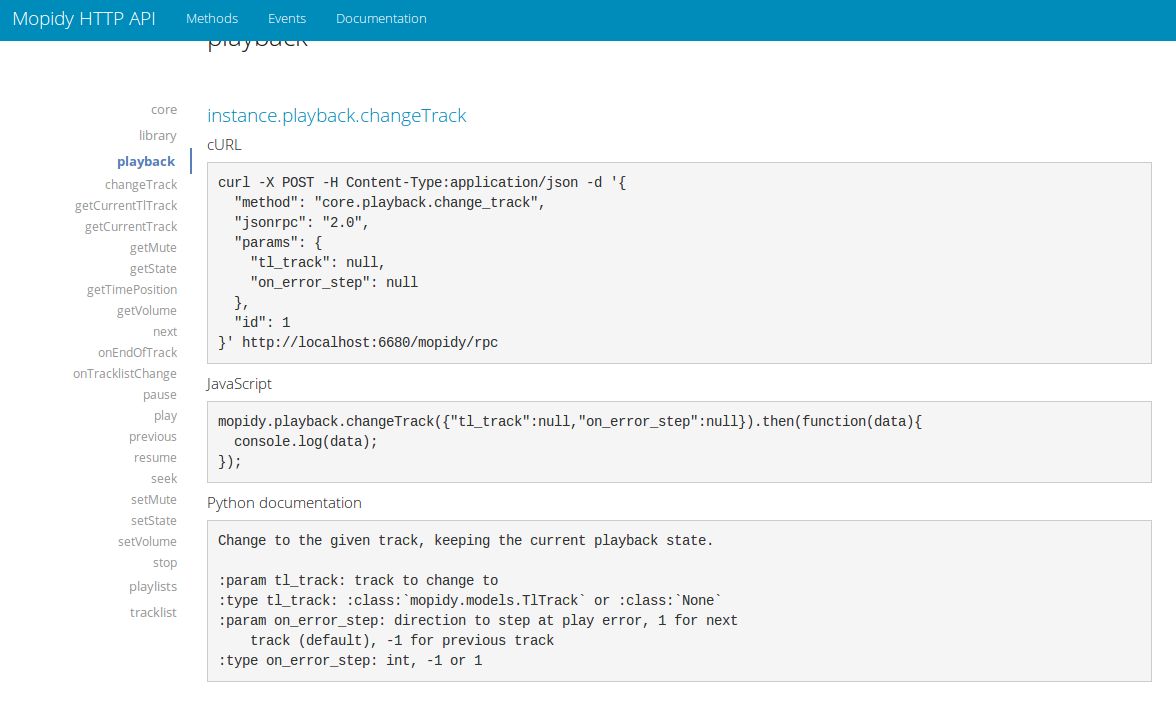Jump to changeTrack in sidebar
Image resolution: width=1176 pixels, height=713 pixels.
click(x=141, y=185)
